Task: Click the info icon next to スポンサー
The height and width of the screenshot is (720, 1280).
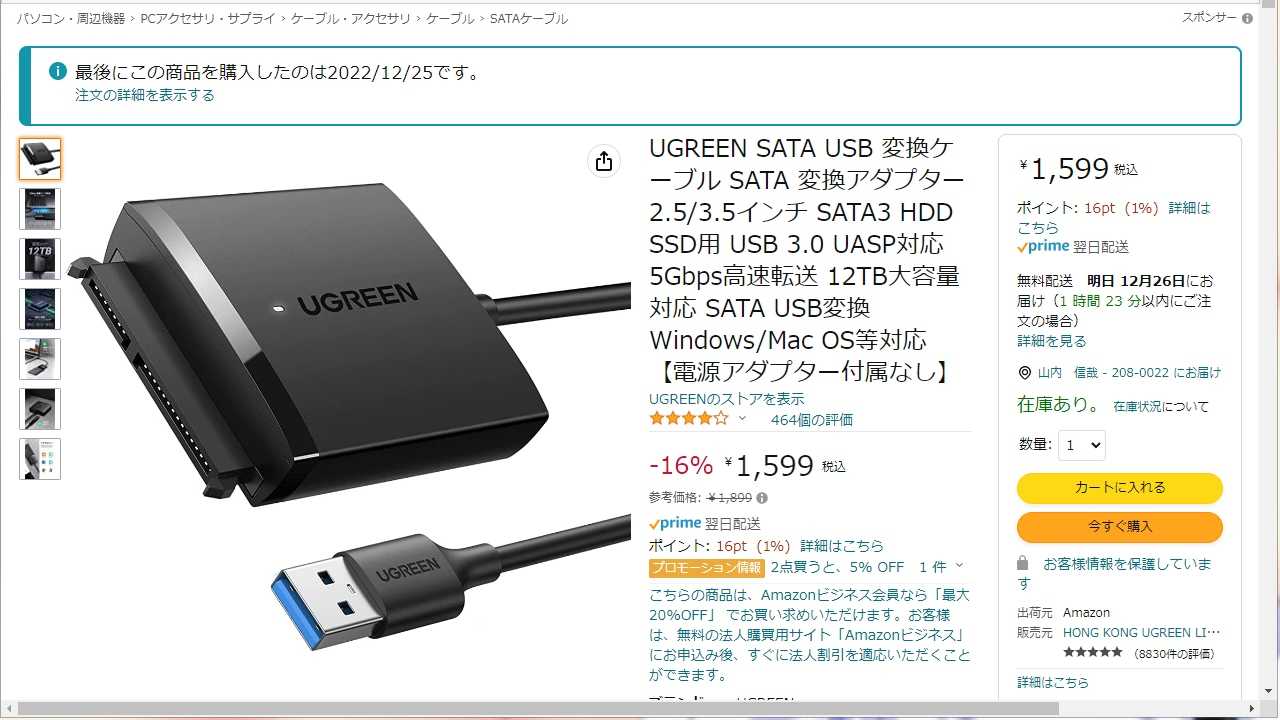Action: [x=1247, y=18]
